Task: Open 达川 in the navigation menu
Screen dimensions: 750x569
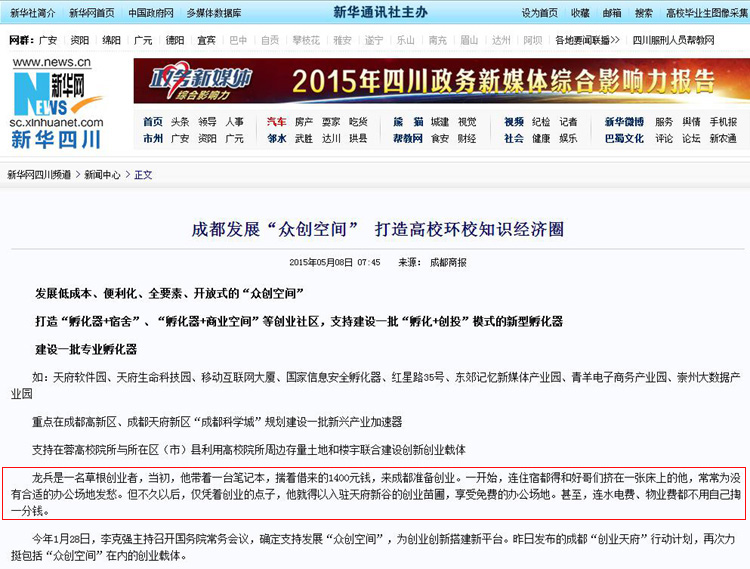Action: click(x=331, y=139)
